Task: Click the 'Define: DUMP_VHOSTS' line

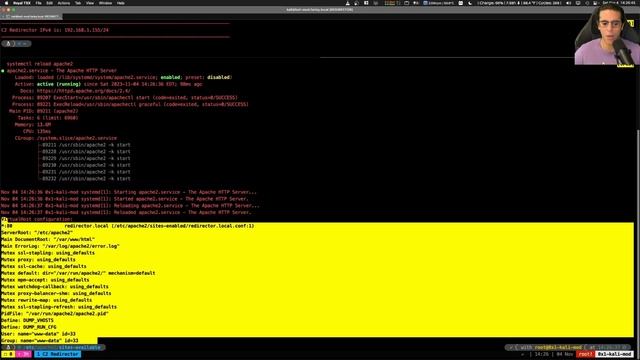Action: 27,320
